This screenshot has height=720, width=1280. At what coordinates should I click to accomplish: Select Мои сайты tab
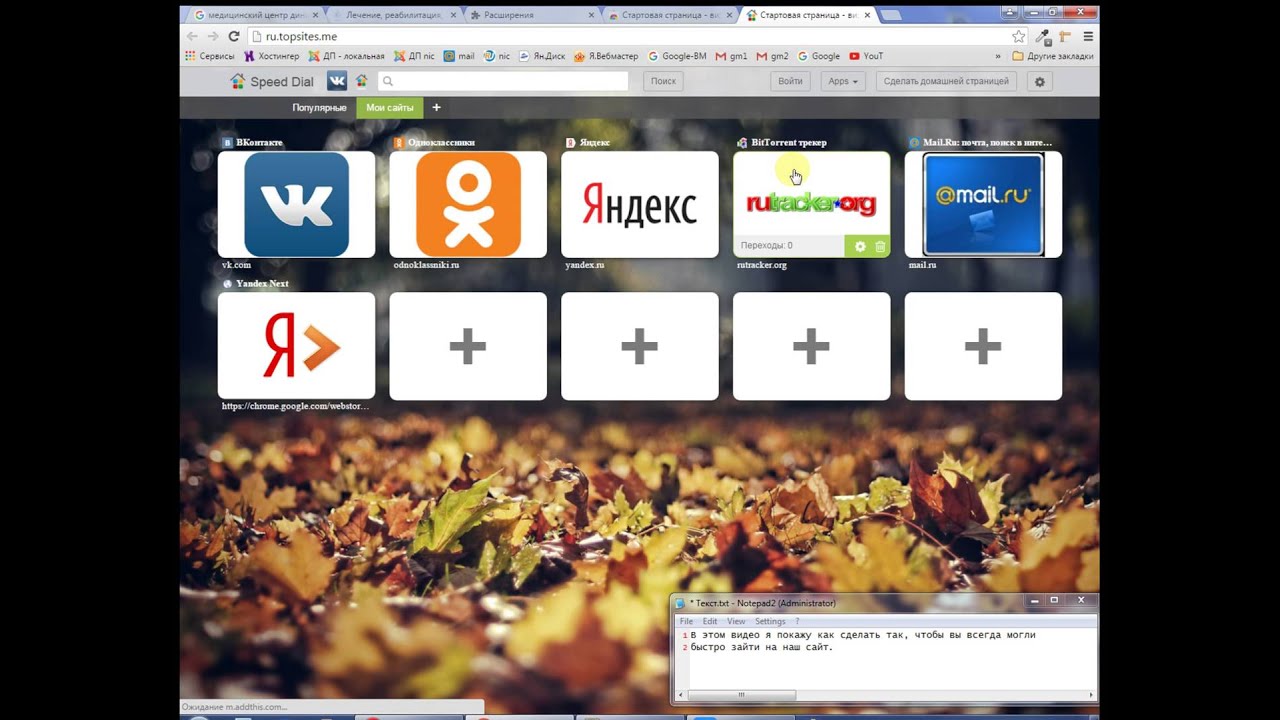click(390, 107)
